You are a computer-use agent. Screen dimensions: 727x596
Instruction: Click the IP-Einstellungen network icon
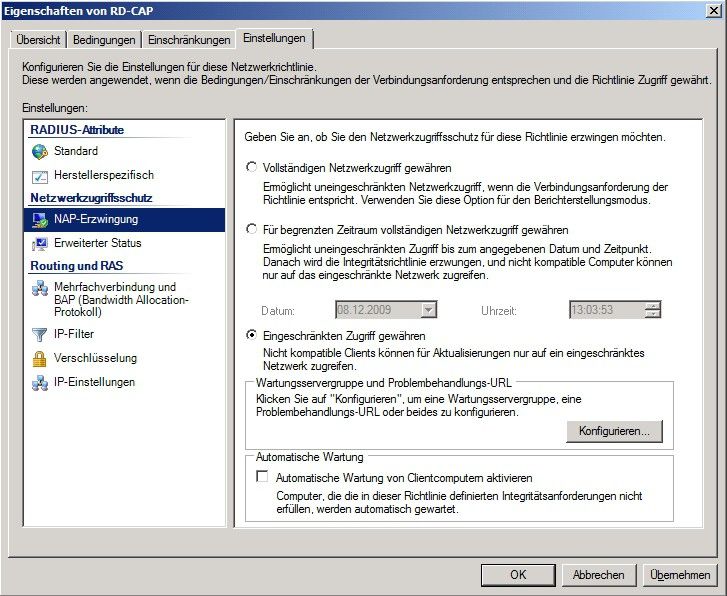point(40,383)
